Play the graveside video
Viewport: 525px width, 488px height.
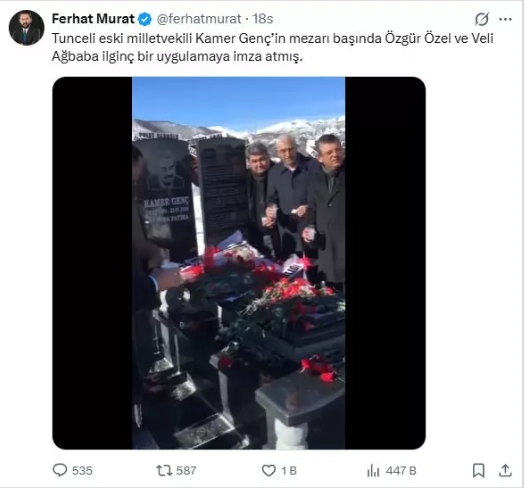239,263
